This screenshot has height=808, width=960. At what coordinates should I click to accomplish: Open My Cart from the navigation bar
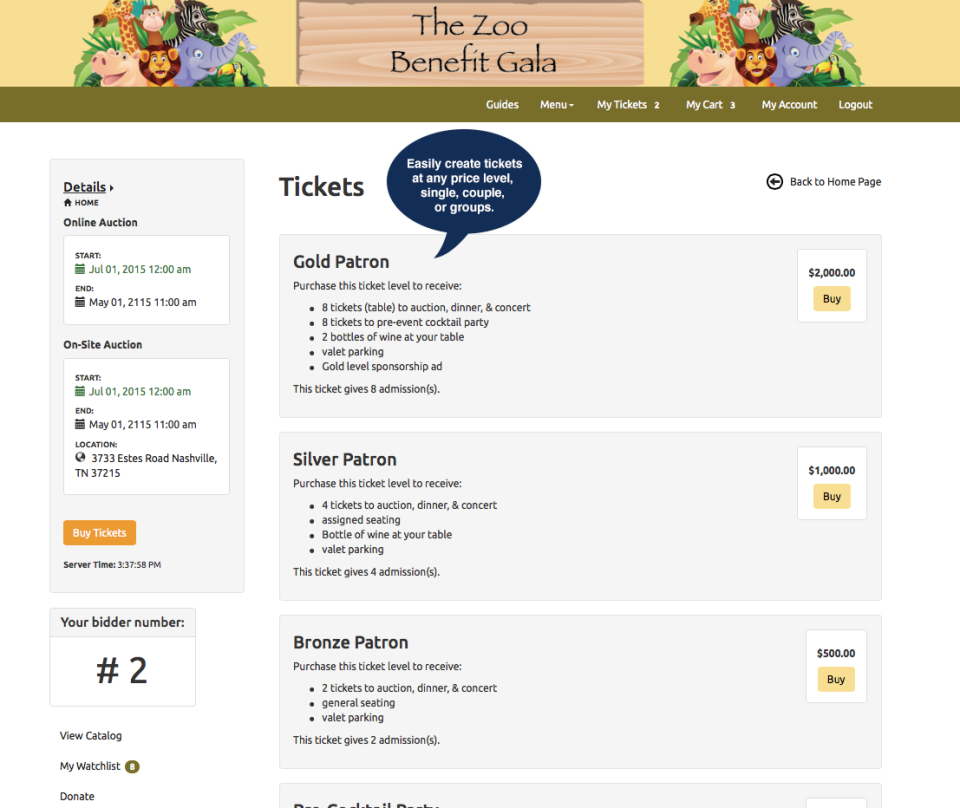[x=704, y=104]
